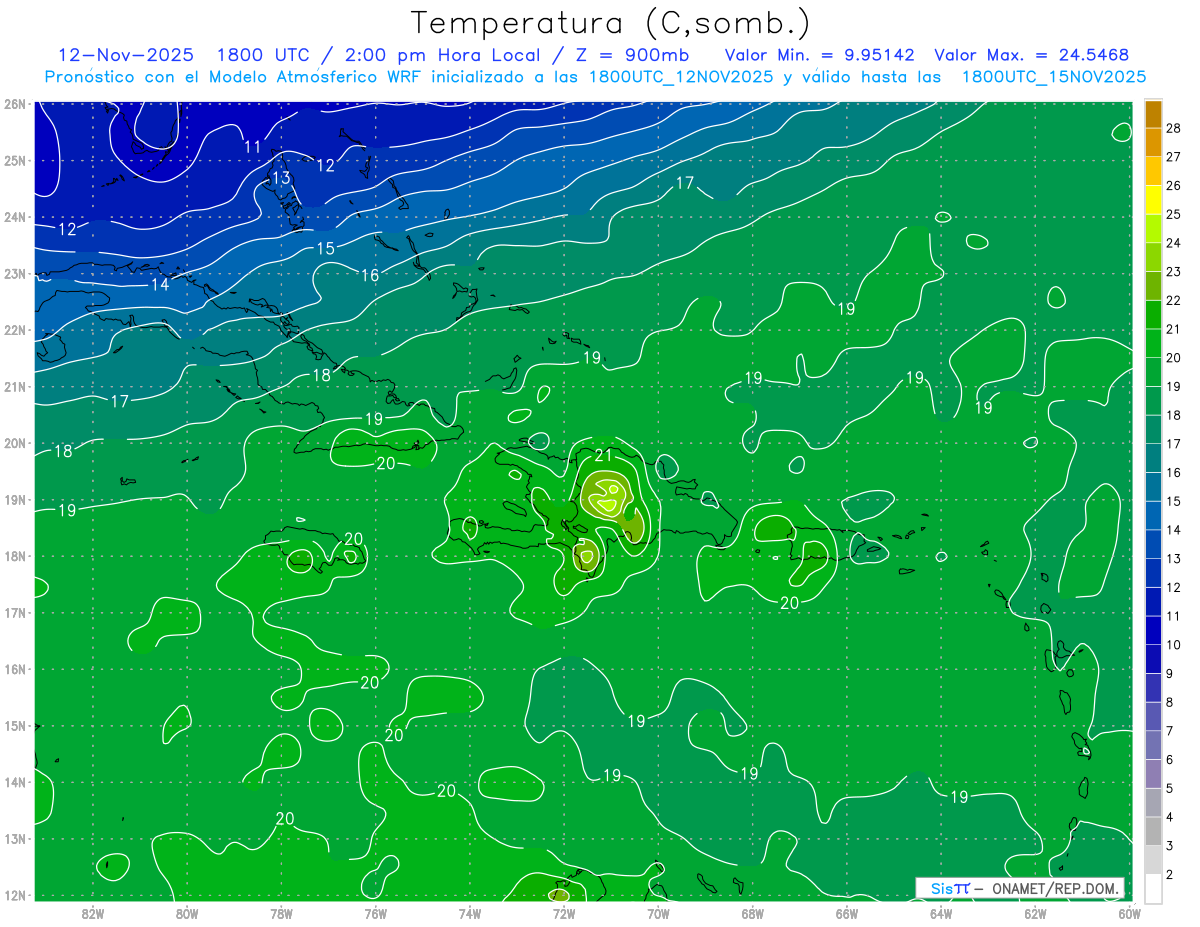Pick the teal swatch between 16 and 17
1200x927 pixels.
click(1153, 458)
